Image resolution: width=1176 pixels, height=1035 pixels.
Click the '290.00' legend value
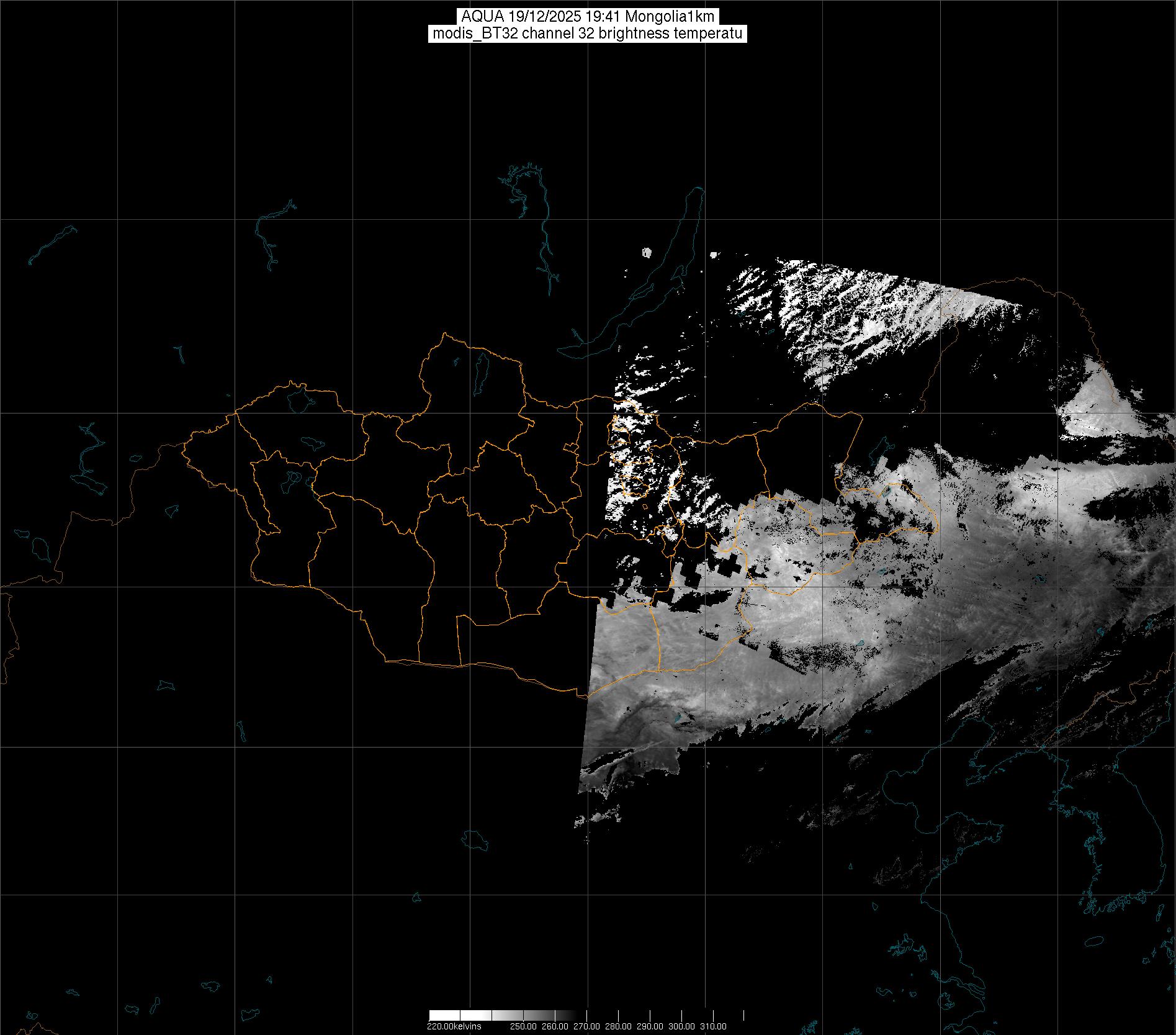[650, 1026]
